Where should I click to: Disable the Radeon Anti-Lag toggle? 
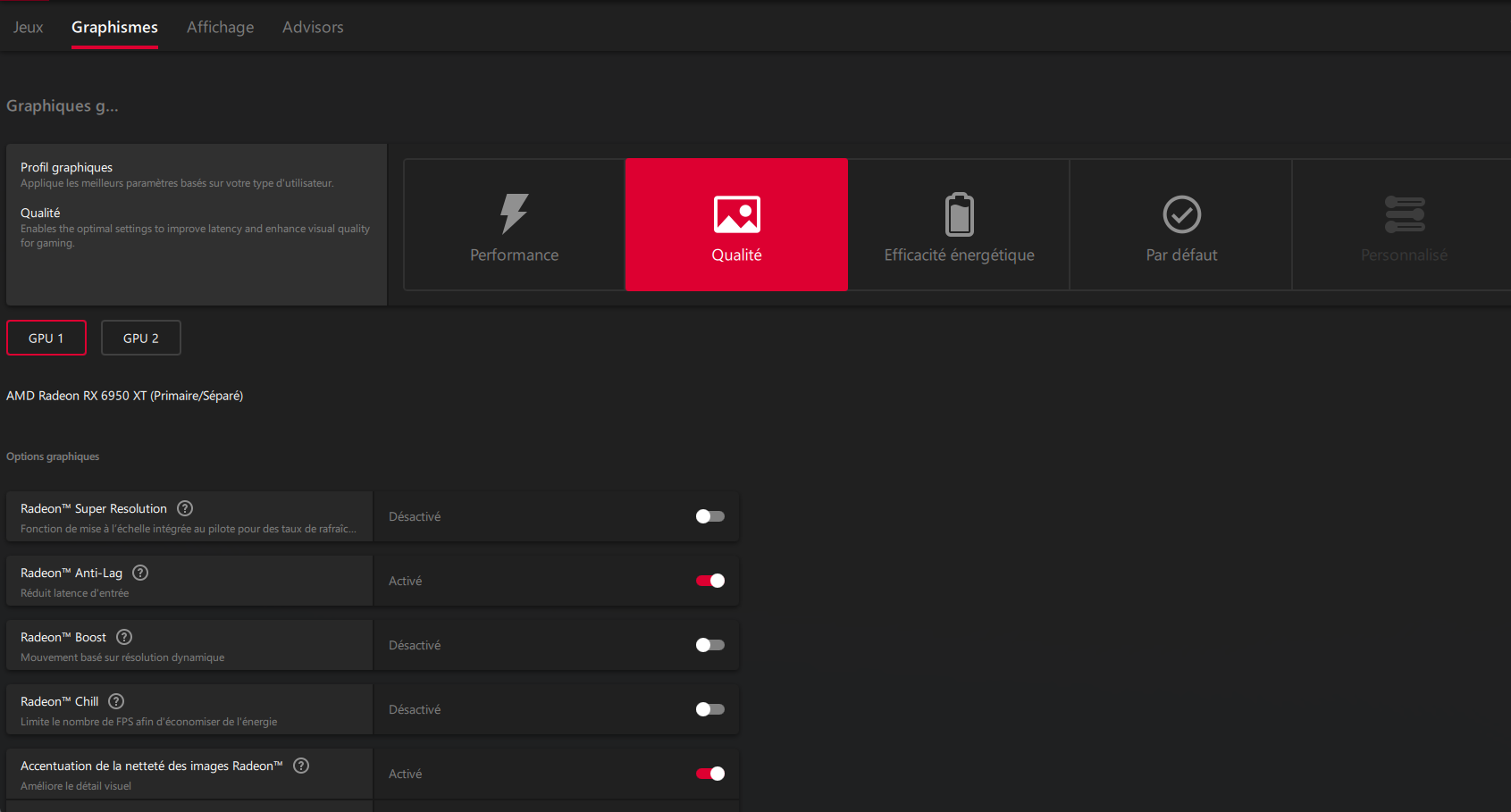click(x=710, y=581)
